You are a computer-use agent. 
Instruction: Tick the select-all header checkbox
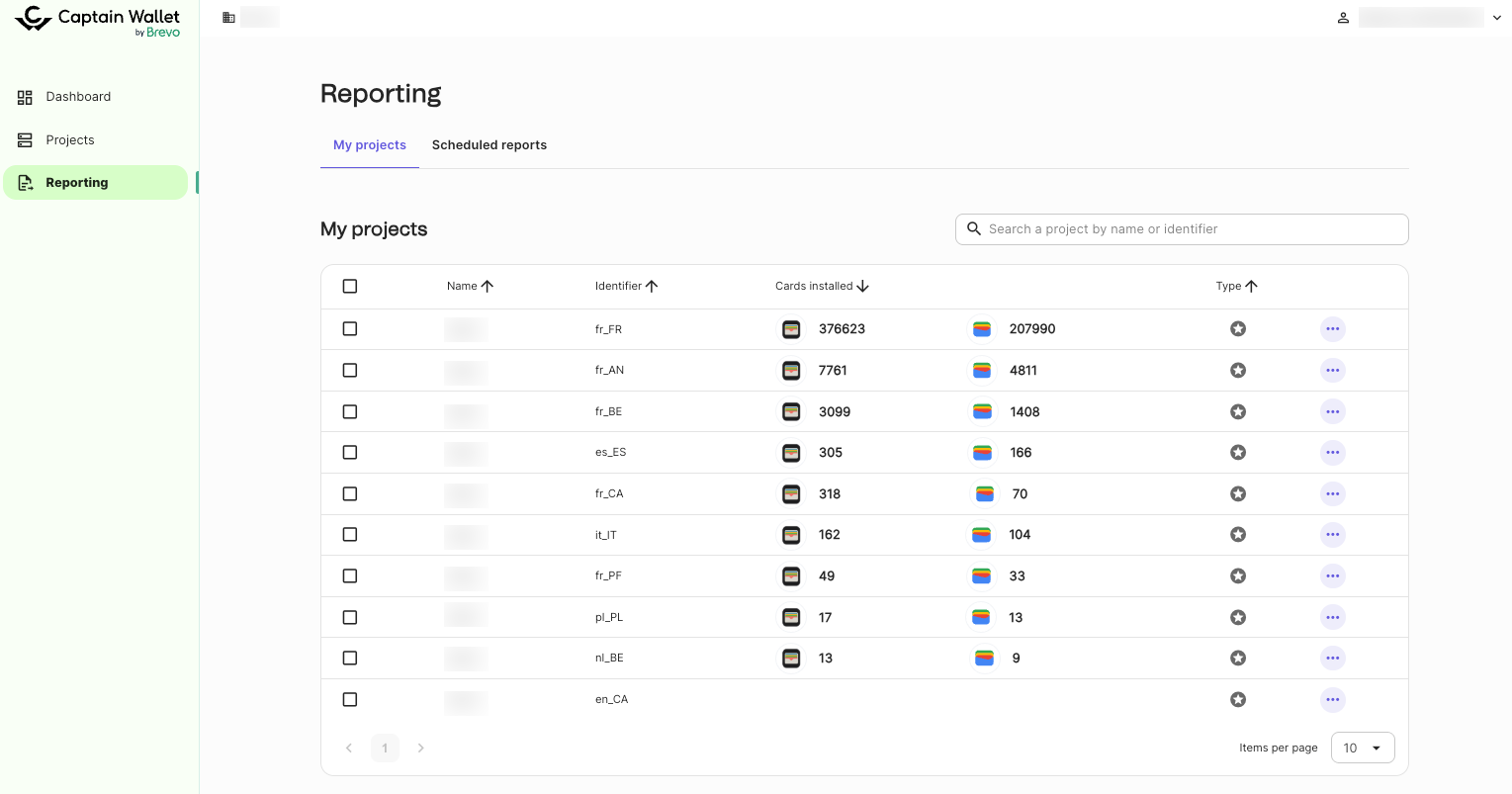tap(350, 286)
